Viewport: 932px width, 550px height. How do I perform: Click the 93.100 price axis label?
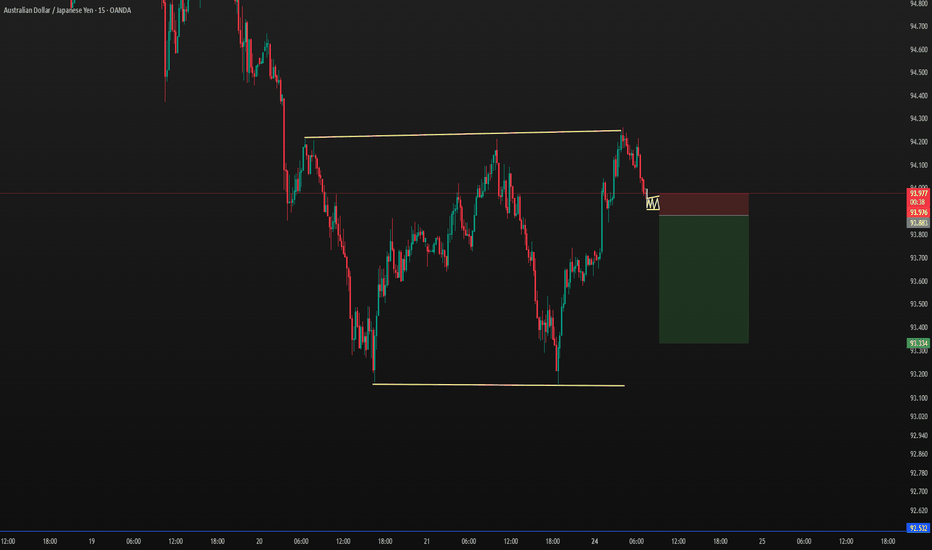click(x=918, y=398)
